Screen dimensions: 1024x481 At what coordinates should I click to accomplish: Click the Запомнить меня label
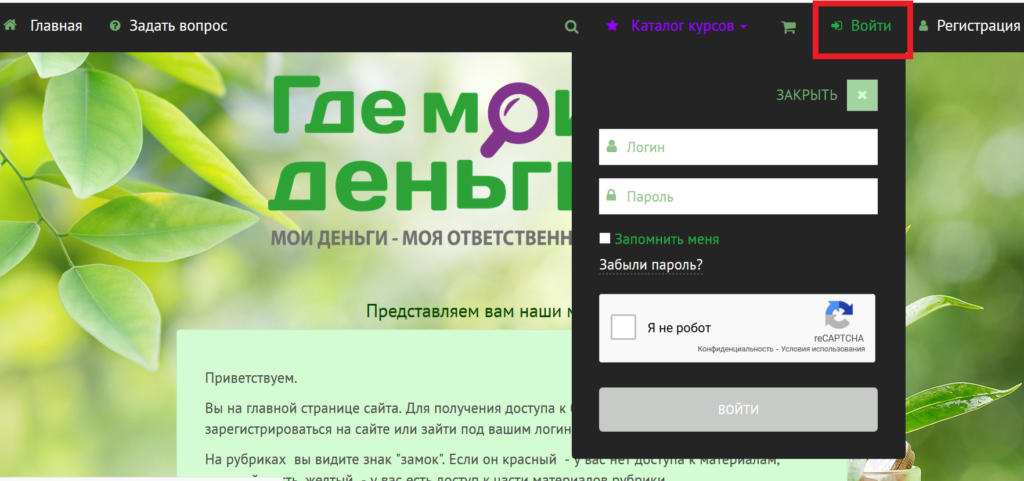(667, 239)
